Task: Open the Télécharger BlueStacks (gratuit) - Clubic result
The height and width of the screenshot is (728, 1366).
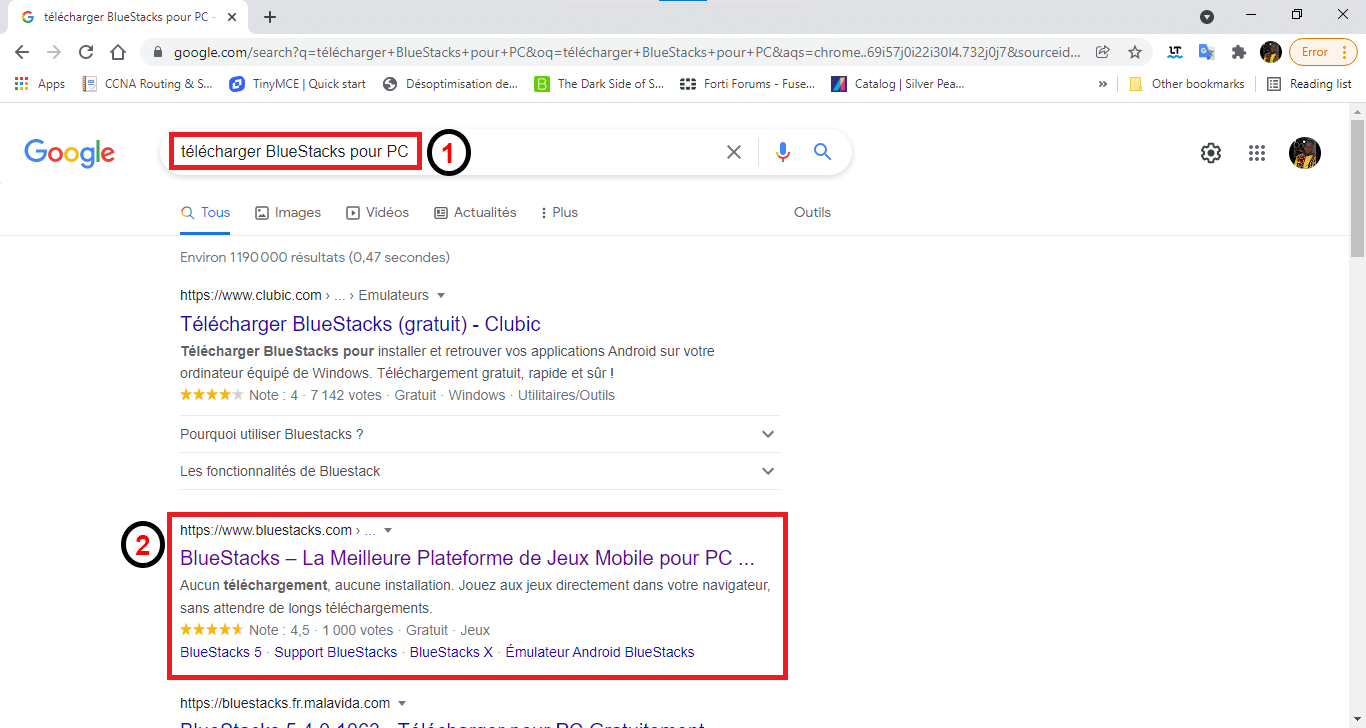Action: tap(360, 324)
